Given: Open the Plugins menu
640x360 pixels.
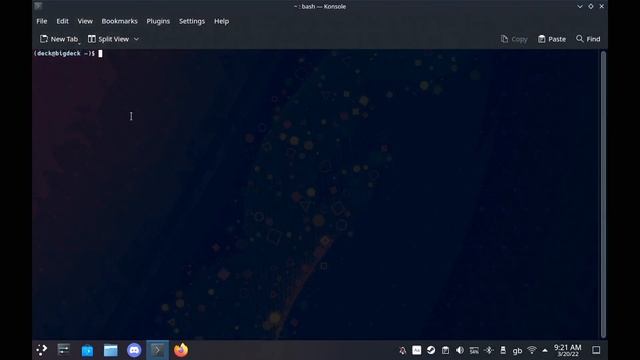Looking at the screenshot, I should (x=158, y=21).
